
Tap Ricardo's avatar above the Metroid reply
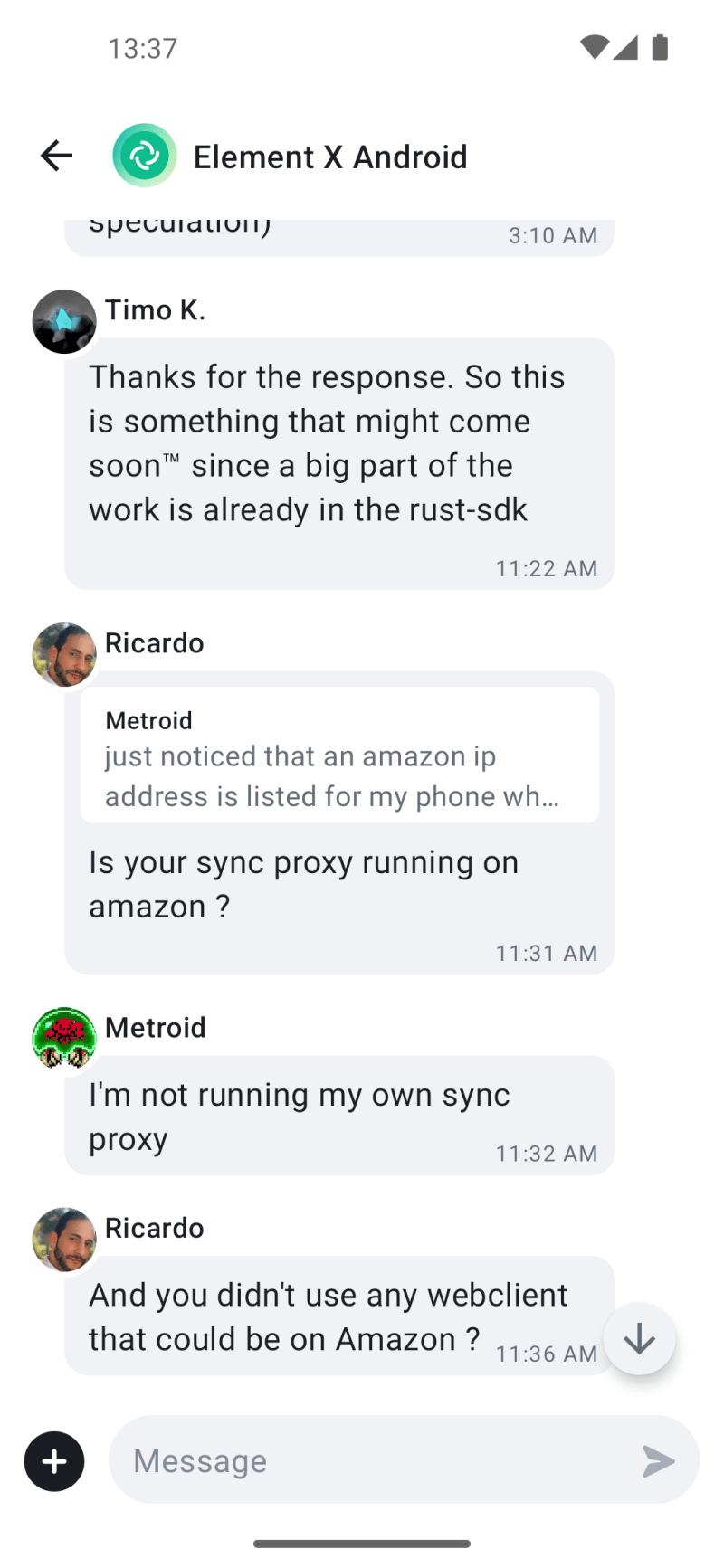(64, 654)
